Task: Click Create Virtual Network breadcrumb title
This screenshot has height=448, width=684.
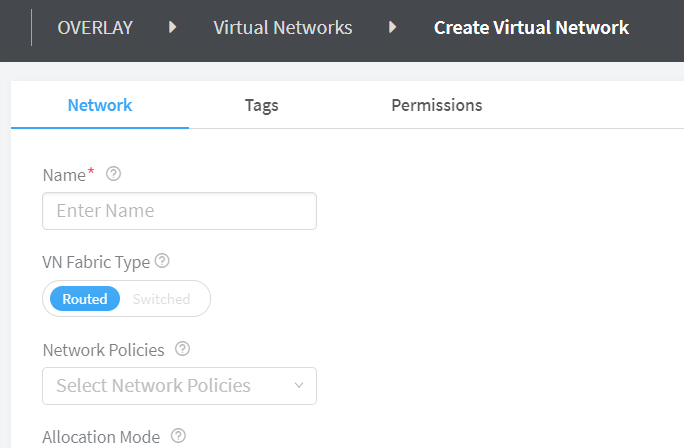Action: (x=531, y=27)
